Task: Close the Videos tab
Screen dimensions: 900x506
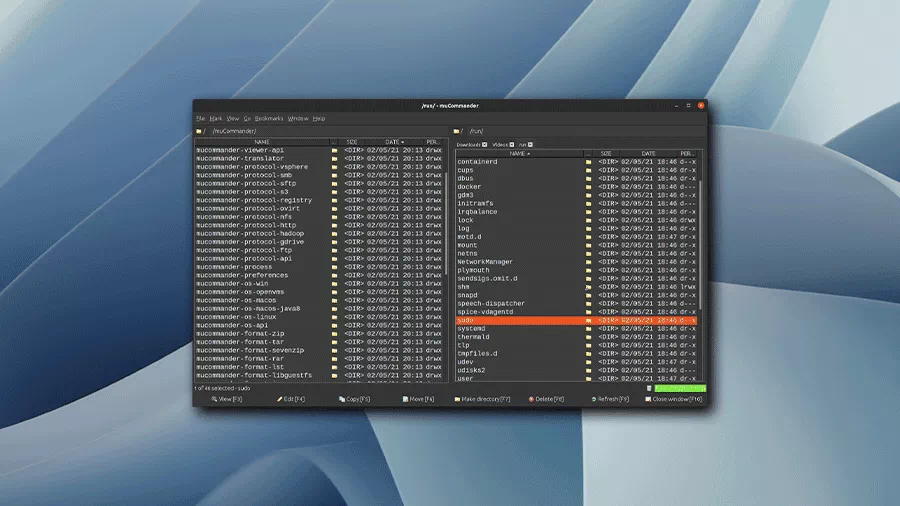Action: [x=512, y=145]
